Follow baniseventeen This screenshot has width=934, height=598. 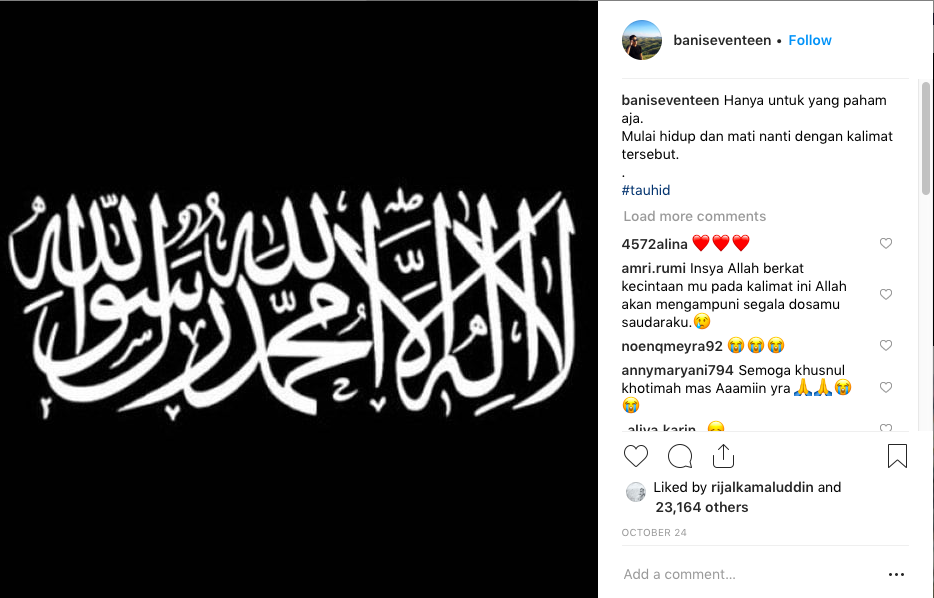[810, 40]
